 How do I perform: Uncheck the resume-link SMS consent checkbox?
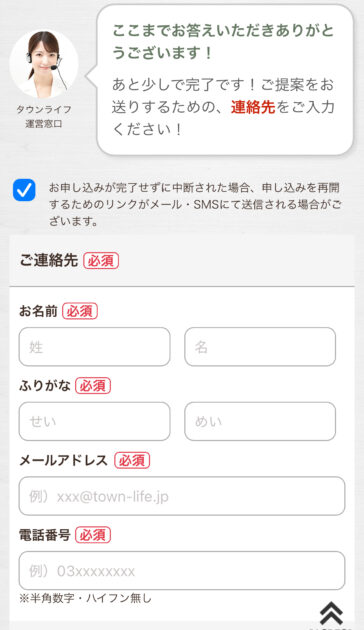point(24,190)
